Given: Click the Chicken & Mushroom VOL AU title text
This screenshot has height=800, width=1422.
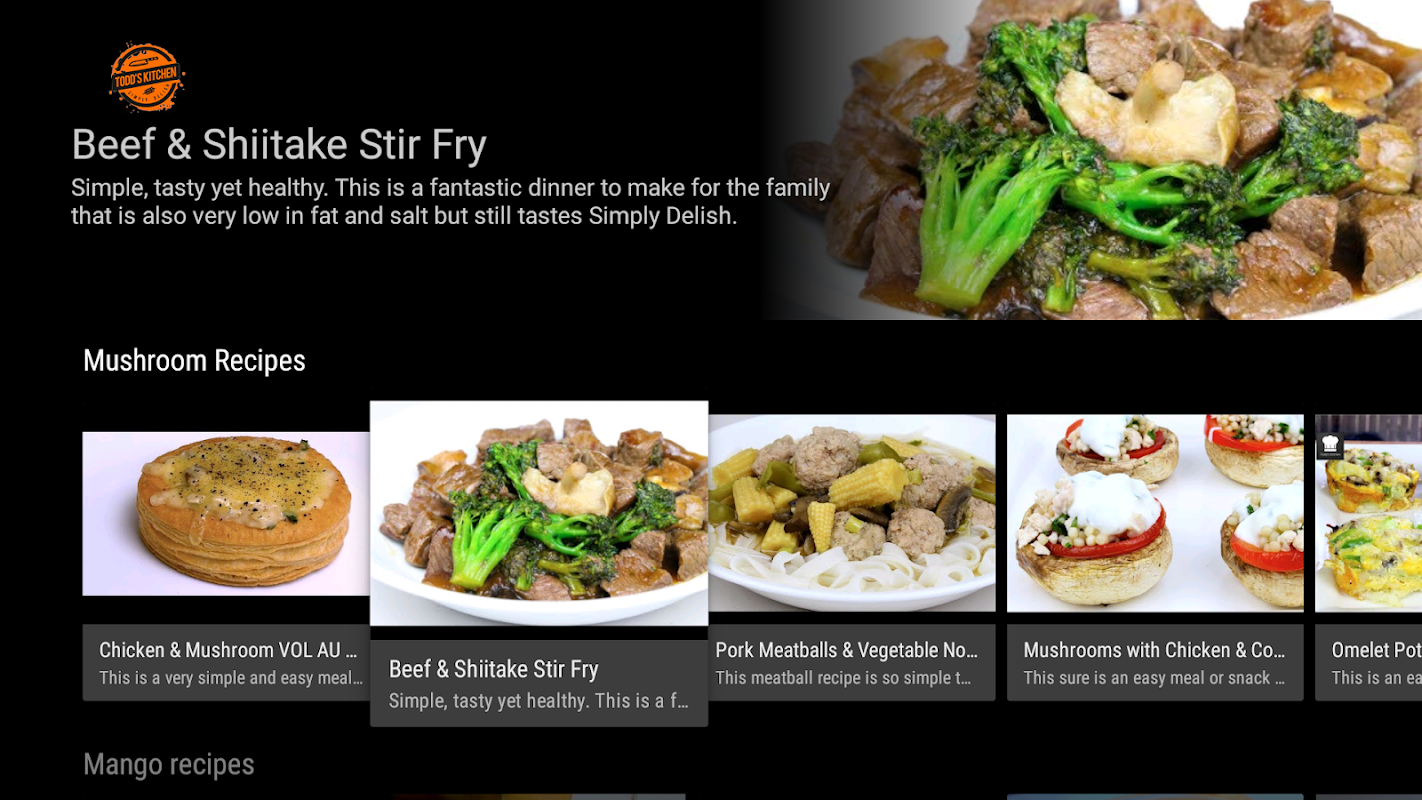Looking at the screenshot, I should click(x=228, y=650).
